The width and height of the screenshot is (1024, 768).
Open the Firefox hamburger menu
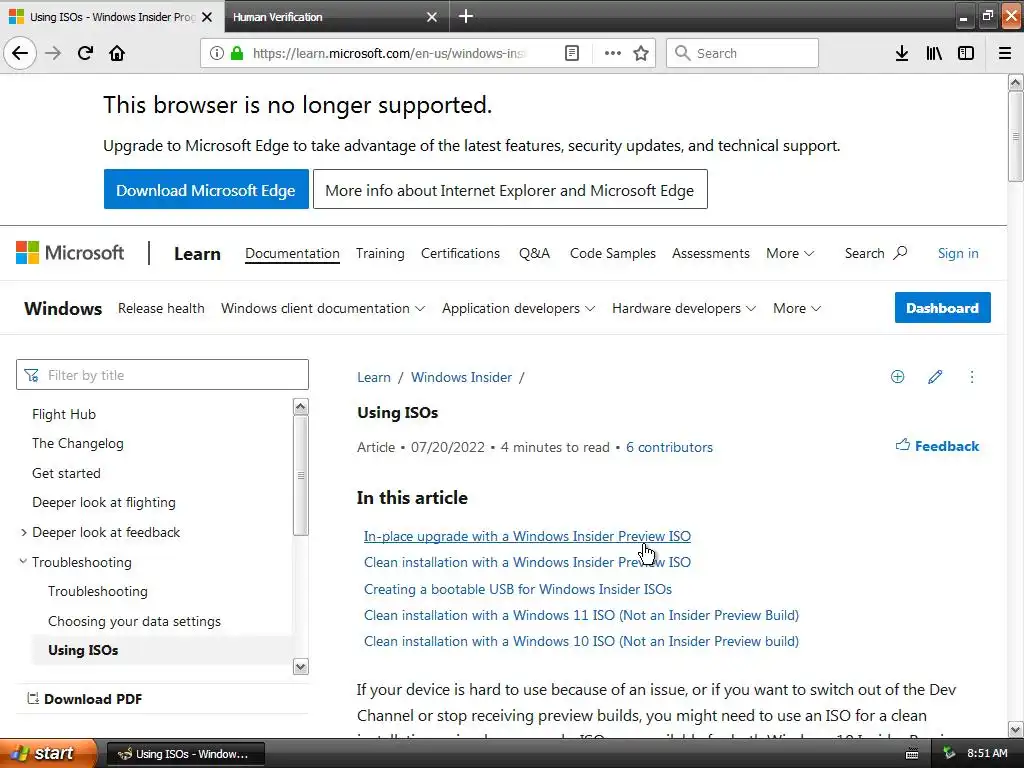[1005, 53]
